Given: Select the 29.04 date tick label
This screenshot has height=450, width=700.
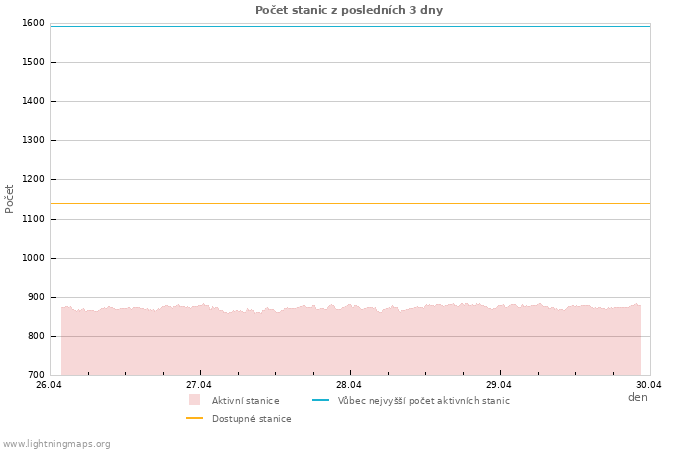Looking at the screenshot, I should 499,384.
